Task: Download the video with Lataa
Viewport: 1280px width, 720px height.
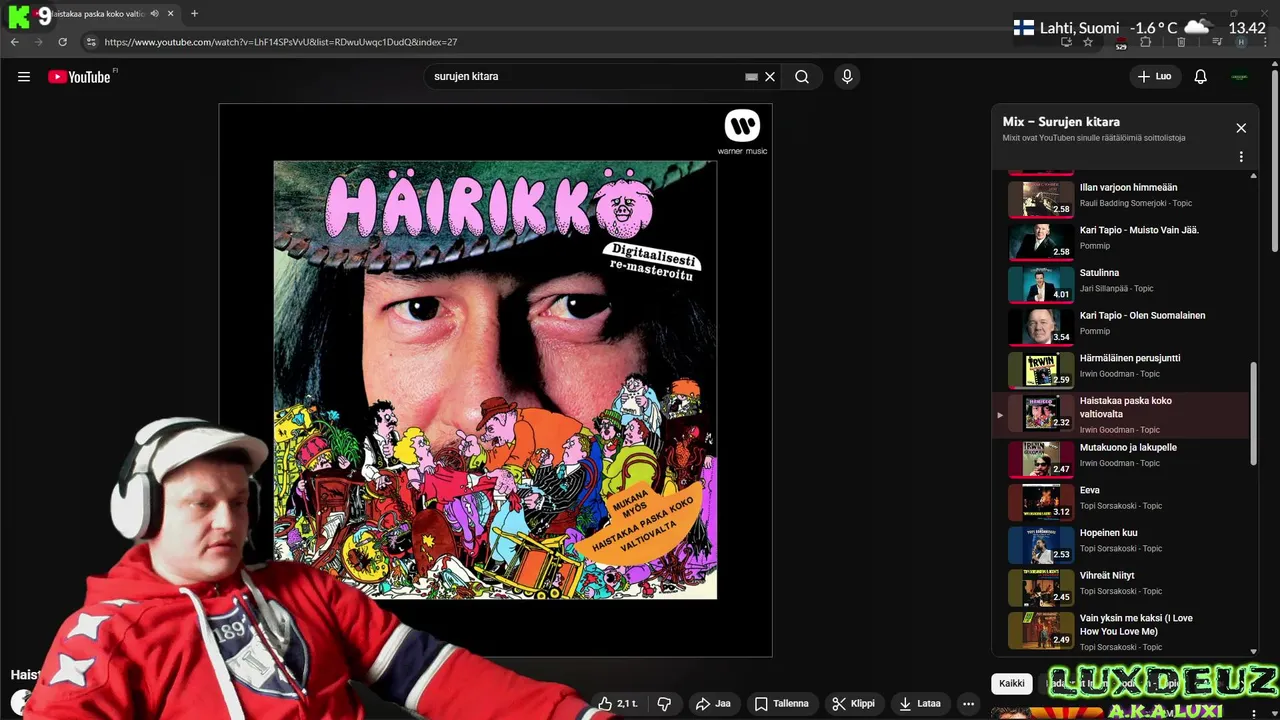Action: coord(920,704)
